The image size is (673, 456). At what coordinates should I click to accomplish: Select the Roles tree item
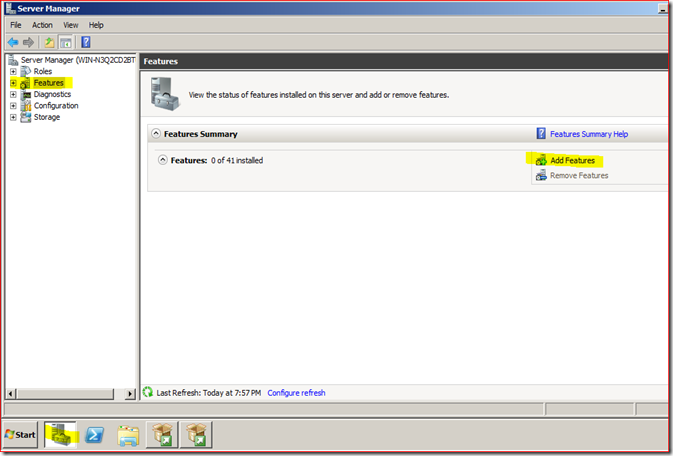point(43,71)
